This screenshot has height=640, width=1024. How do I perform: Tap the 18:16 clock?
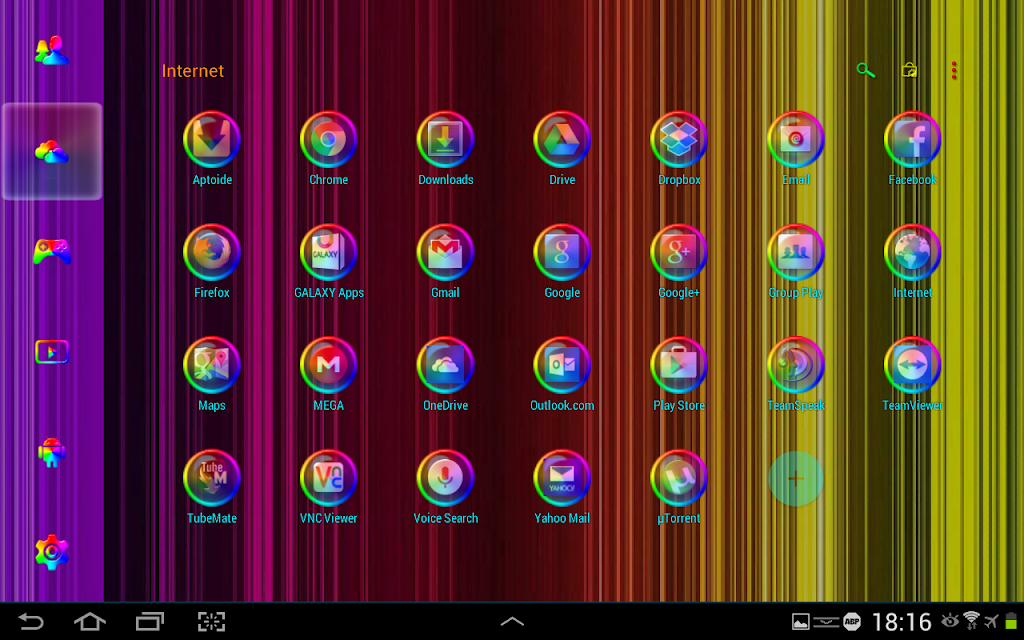coord(901,622)
